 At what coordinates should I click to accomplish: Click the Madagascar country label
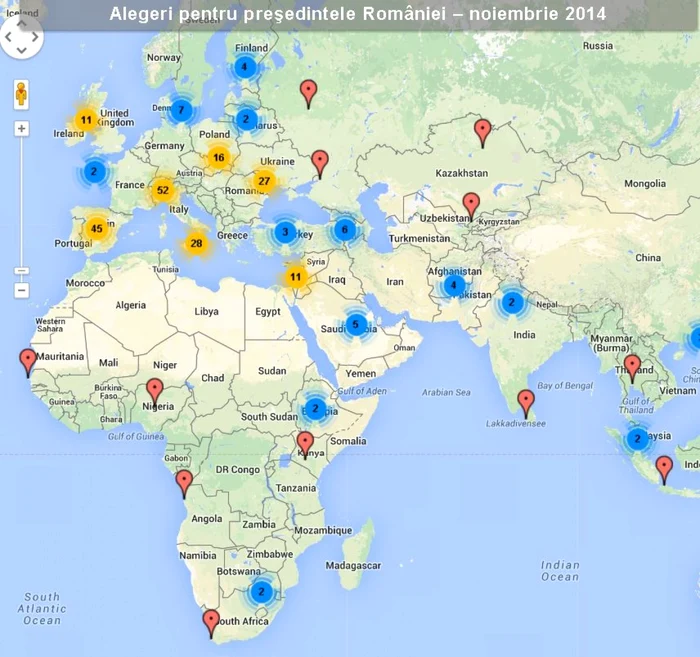[x=353, y=566]
